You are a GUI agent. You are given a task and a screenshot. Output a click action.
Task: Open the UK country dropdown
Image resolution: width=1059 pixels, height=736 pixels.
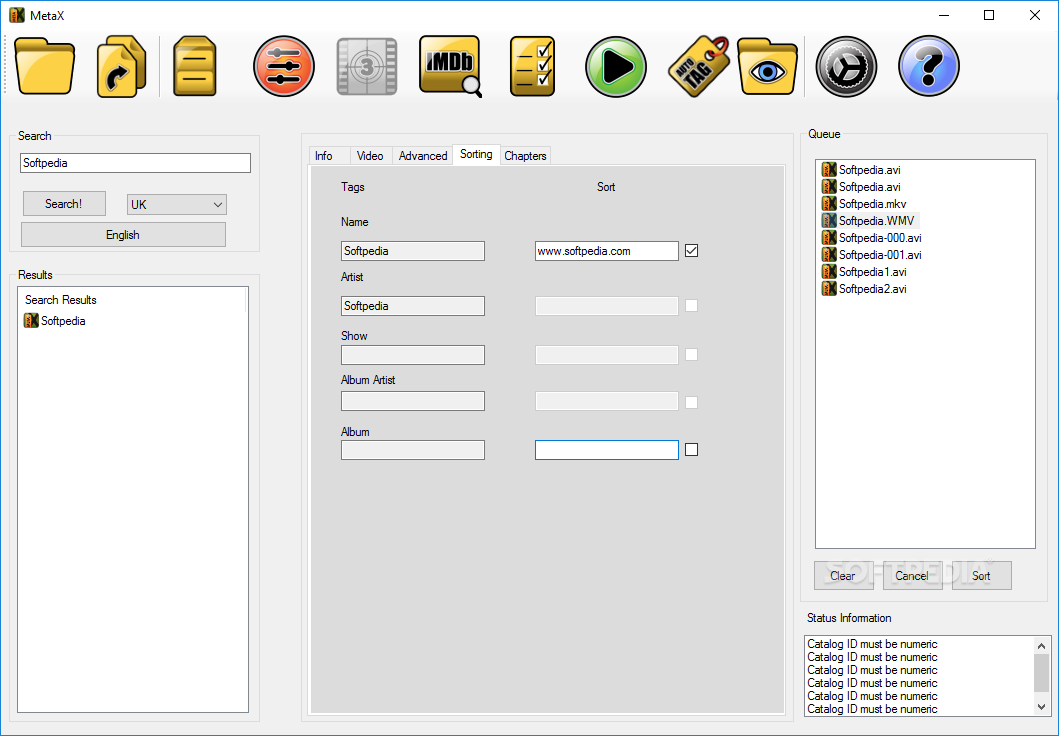click(177, 205)
